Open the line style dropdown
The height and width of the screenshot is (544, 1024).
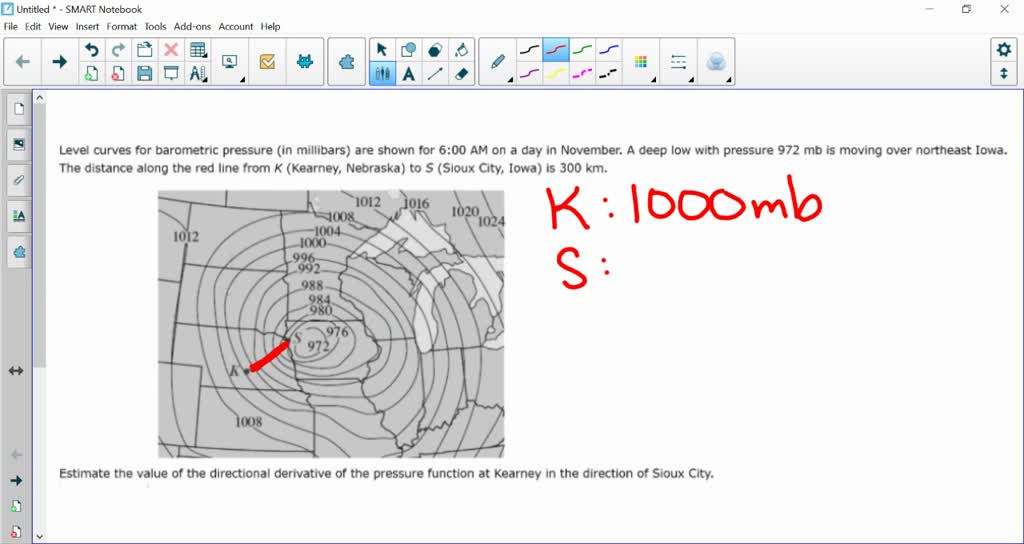pos(679,61)
